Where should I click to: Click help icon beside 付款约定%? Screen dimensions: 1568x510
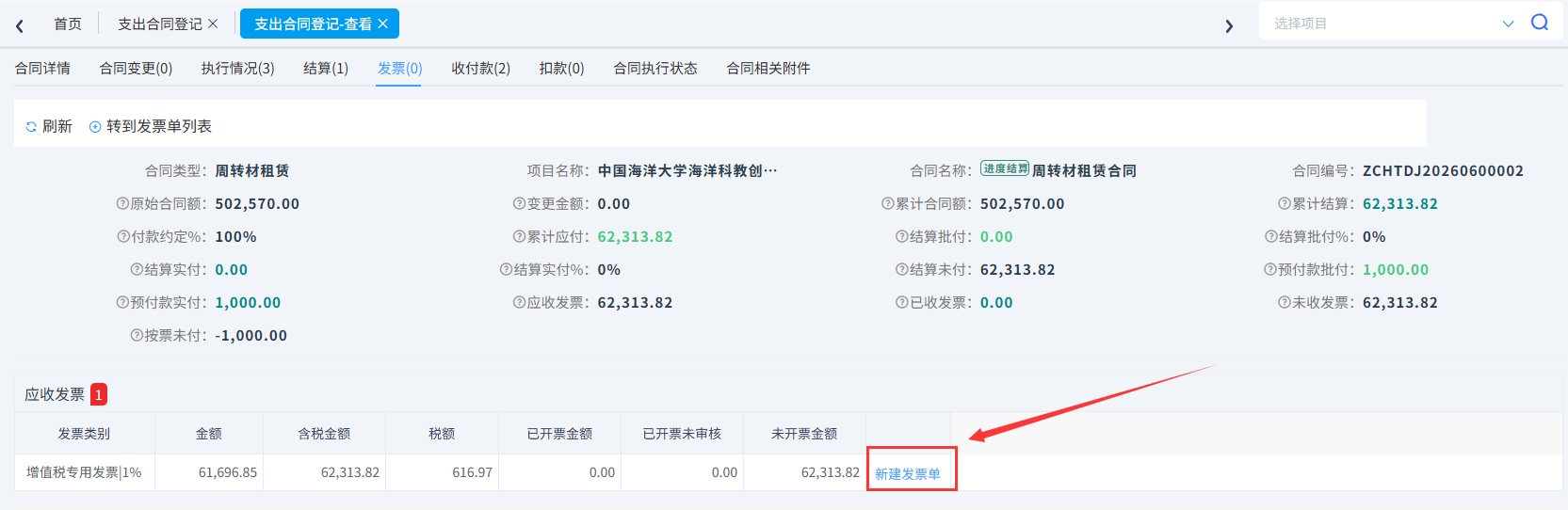[x=123, y=237]
